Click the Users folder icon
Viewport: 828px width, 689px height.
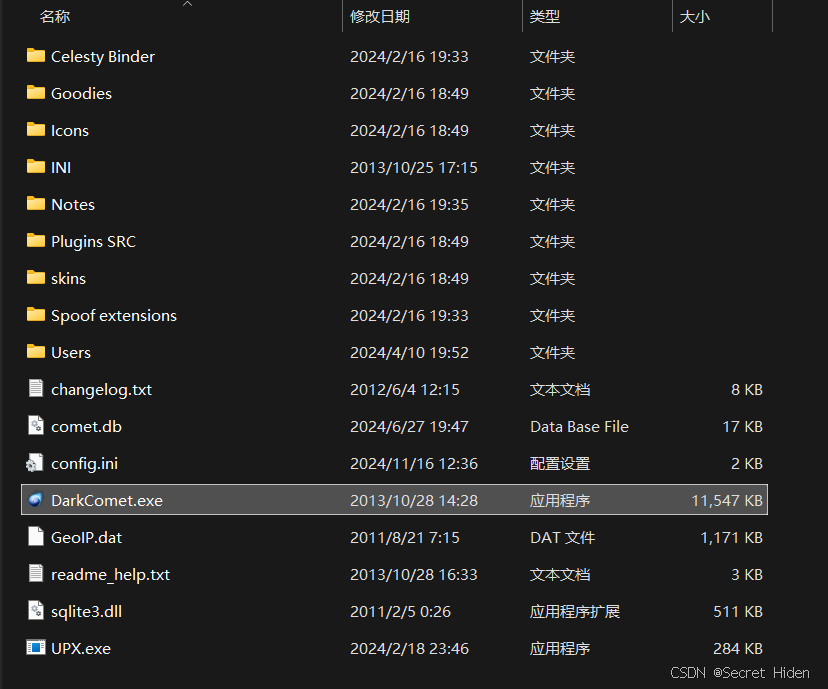tap(36, 351)
